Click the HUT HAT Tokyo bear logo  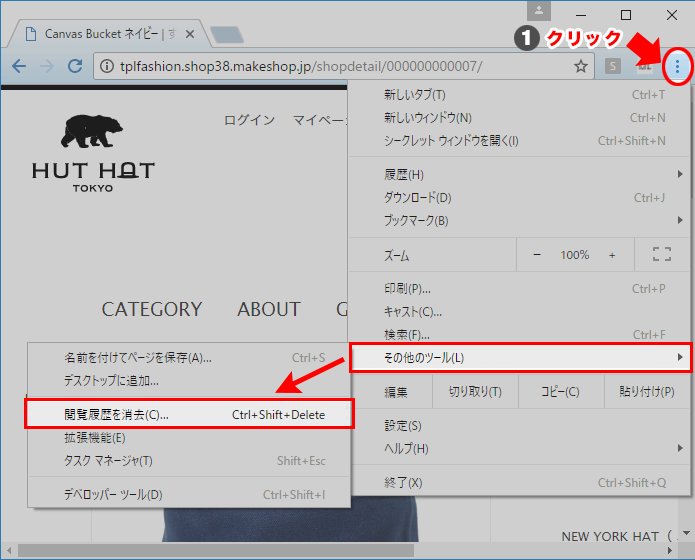(93, 153)
